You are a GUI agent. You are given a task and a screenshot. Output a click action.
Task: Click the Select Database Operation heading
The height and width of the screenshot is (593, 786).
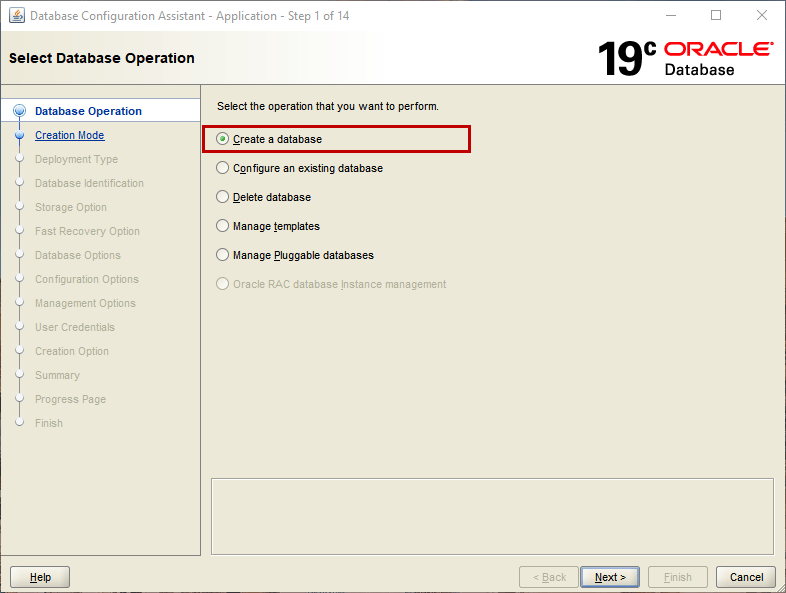102,58
